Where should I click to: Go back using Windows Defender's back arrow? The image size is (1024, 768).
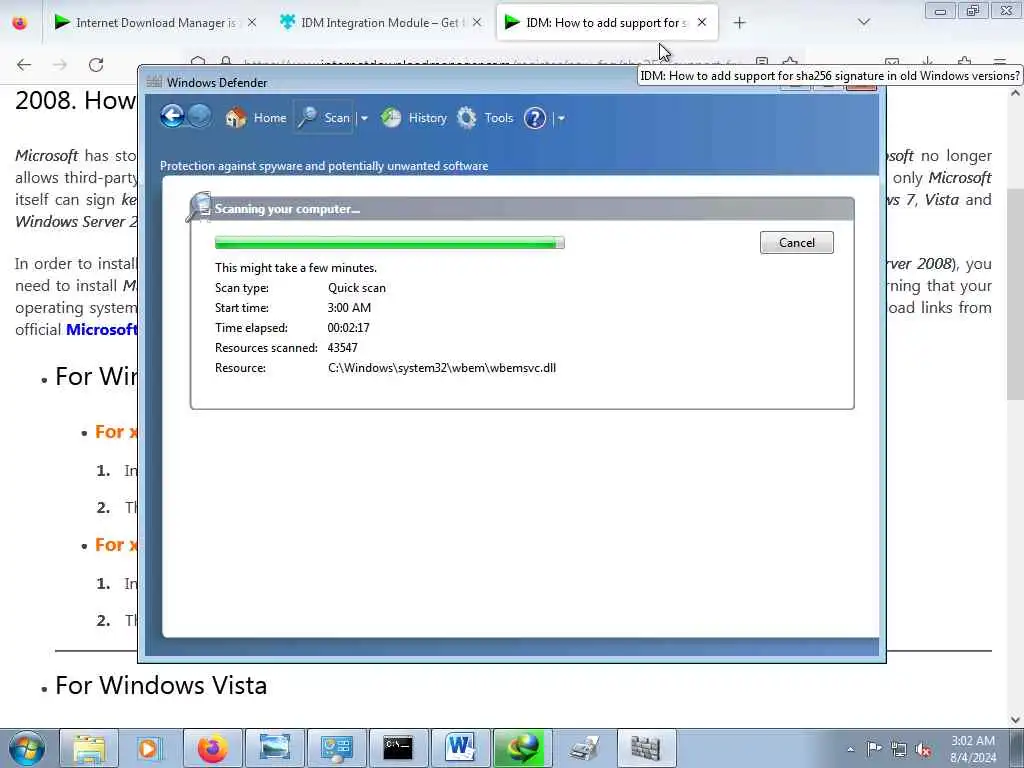coord(172,117)
